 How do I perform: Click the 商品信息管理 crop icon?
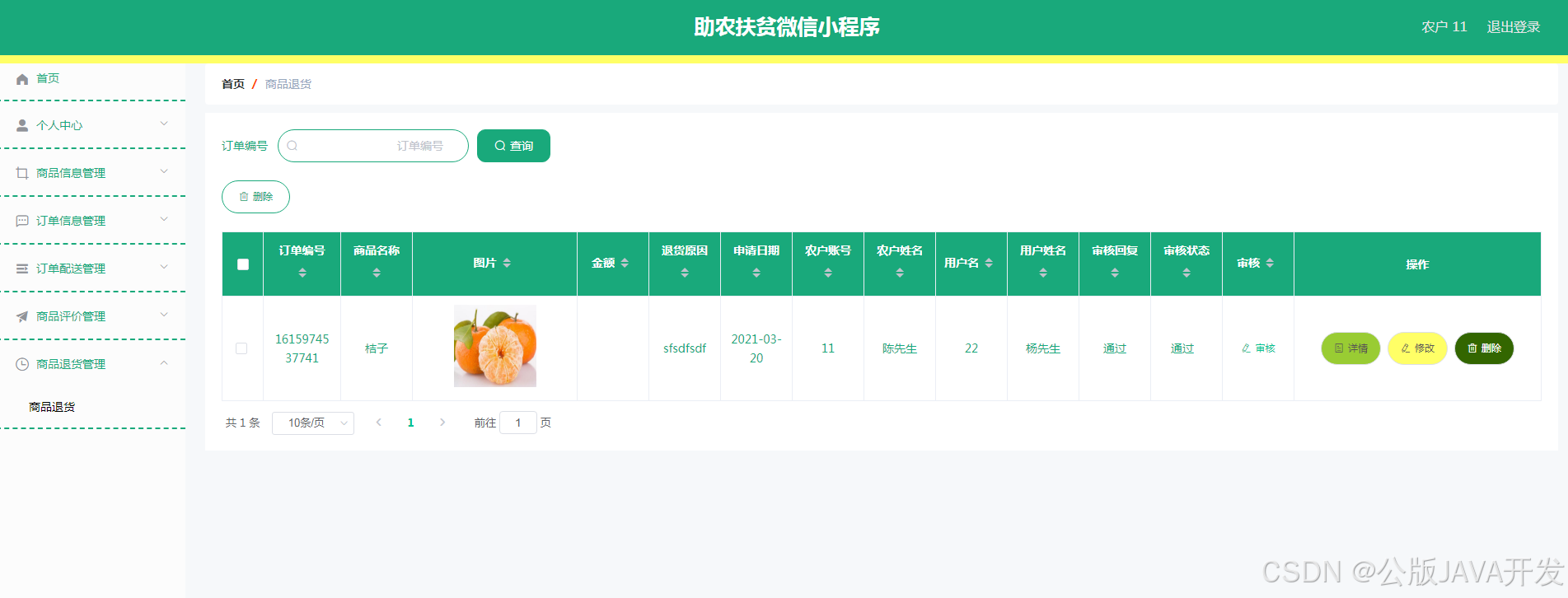(22, 173)
